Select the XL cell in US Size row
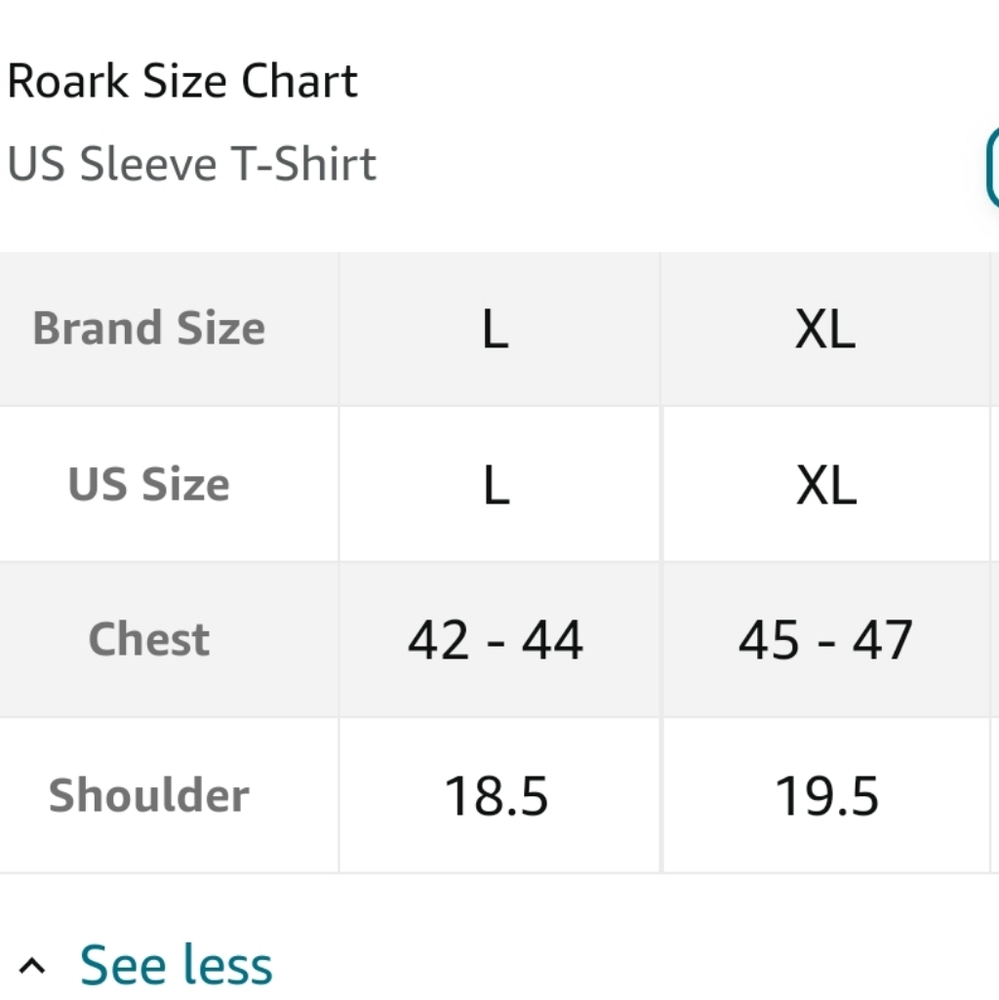 point(825,484)
